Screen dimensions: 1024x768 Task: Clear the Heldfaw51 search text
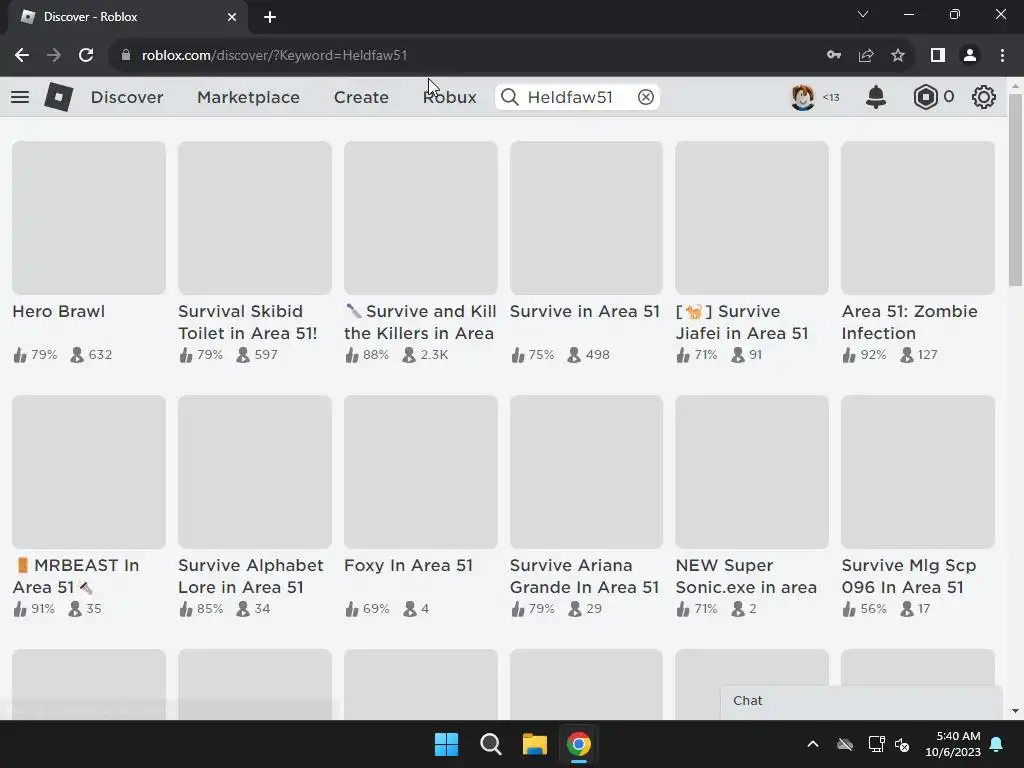tap(645, 97)
